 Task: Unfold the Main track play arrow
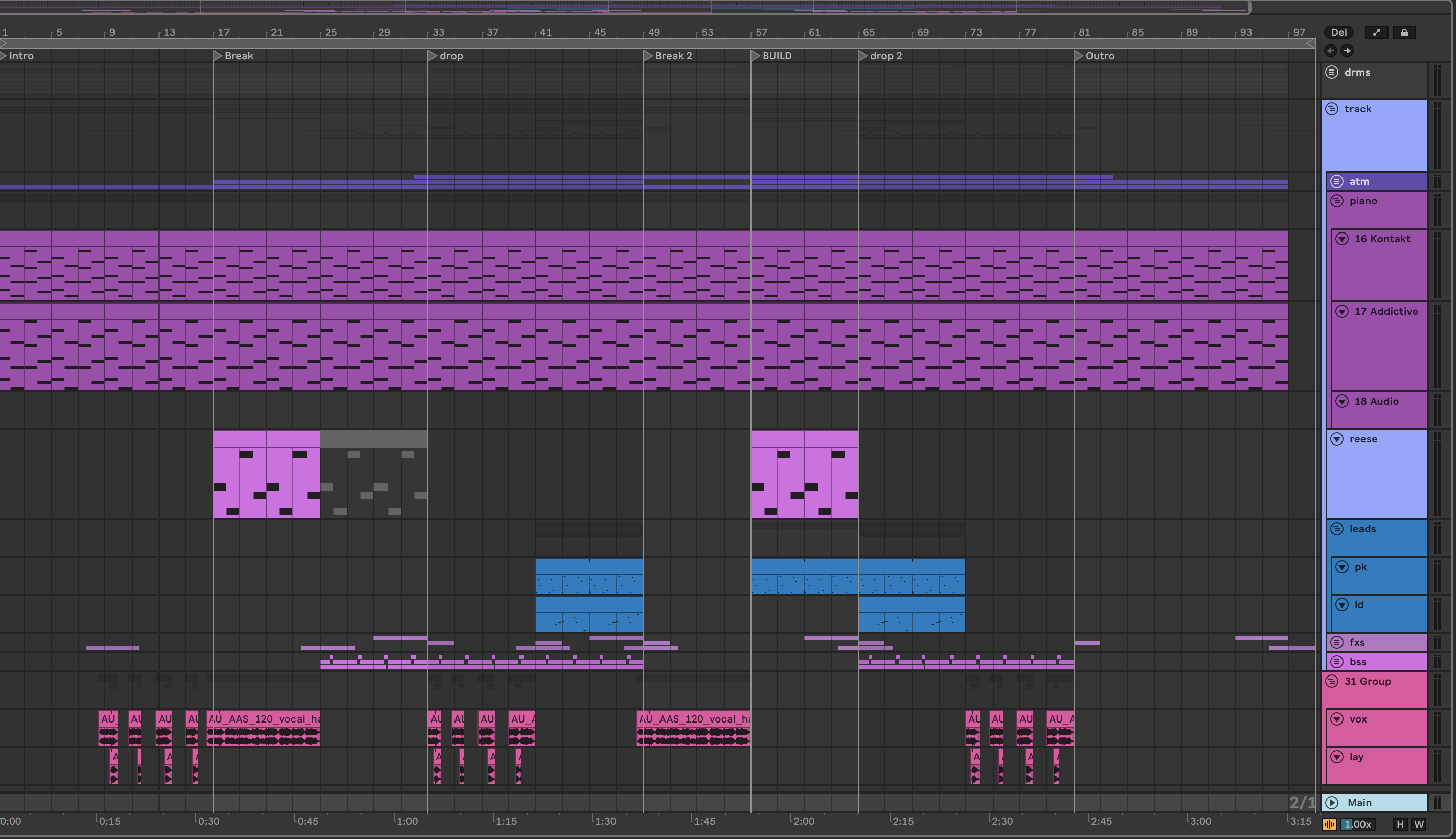click(1332, 803)
